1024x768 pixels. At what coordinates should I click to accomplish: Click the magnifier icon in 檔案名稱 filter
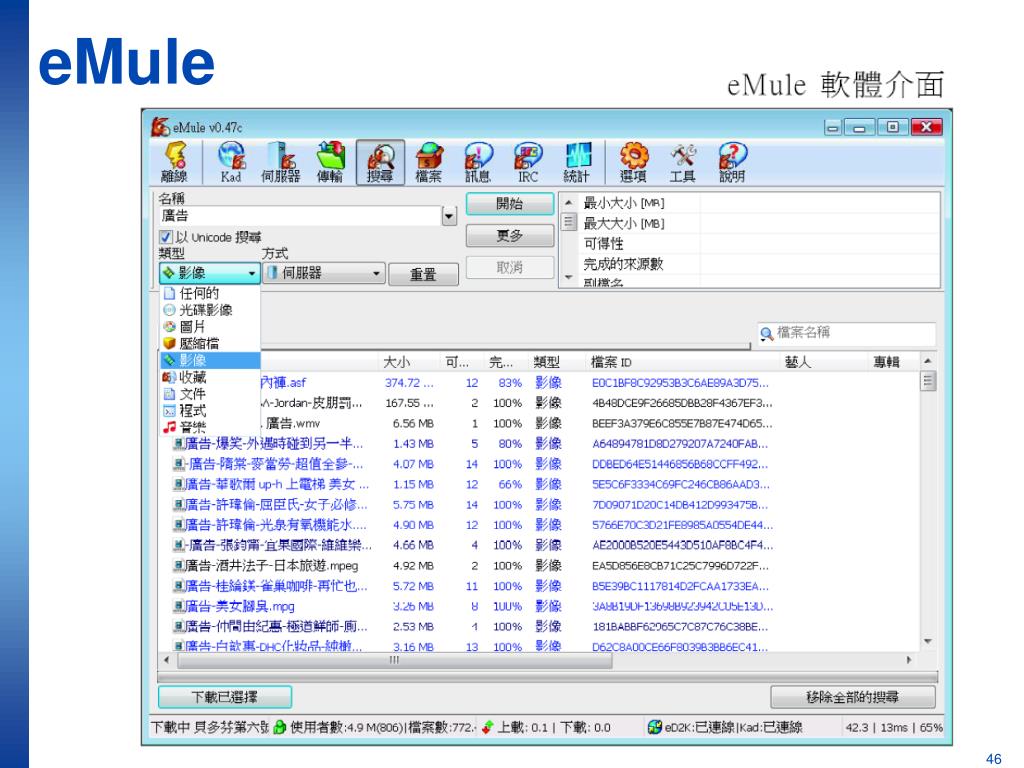(x=767, y=333)
